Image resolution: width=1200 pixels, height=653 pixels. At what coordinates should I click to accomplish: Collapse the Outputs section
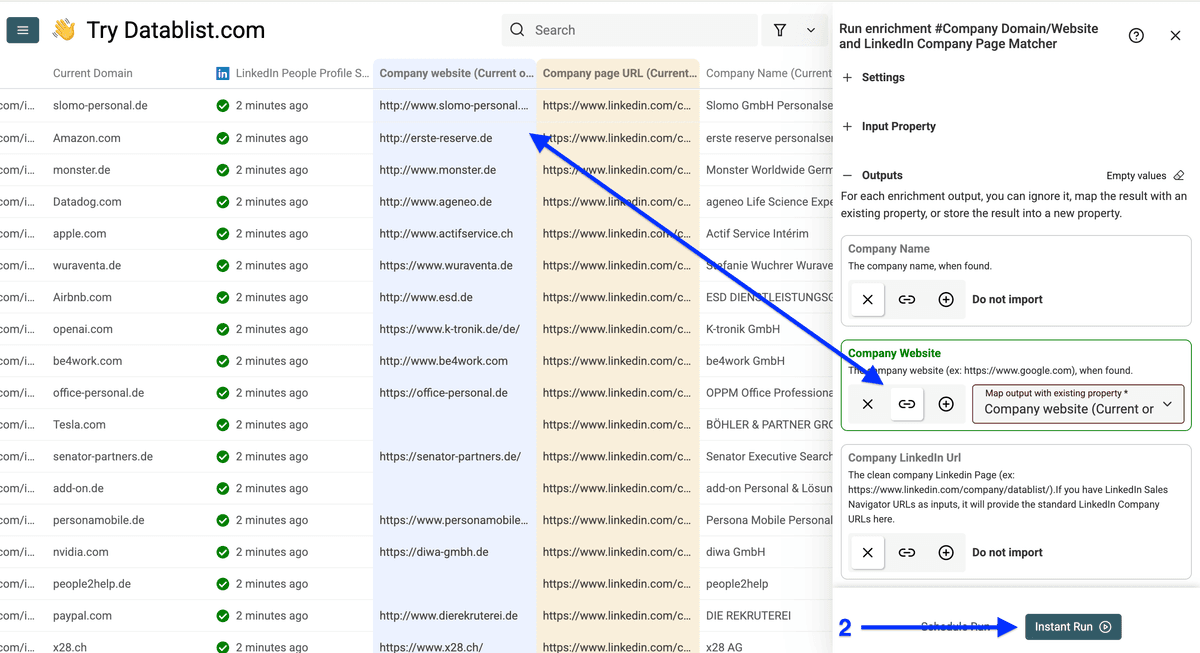(x=872, y=175)
